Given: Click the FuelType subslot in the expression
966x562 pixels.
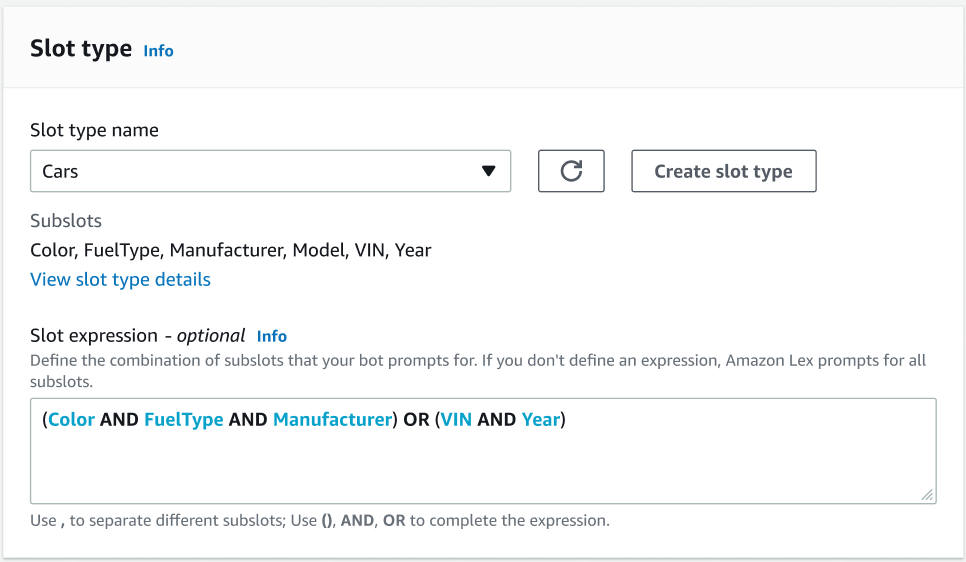Looking at the screenshot, I should tap(183, 420).
